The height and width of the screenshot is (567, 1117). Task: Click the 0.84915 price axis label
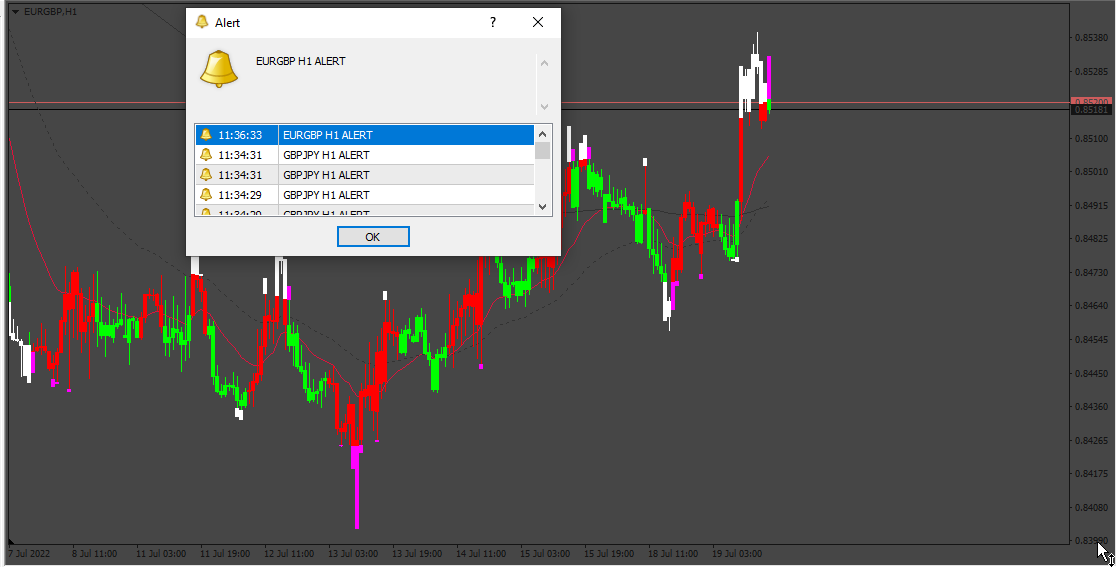(x=1091, y=205)
